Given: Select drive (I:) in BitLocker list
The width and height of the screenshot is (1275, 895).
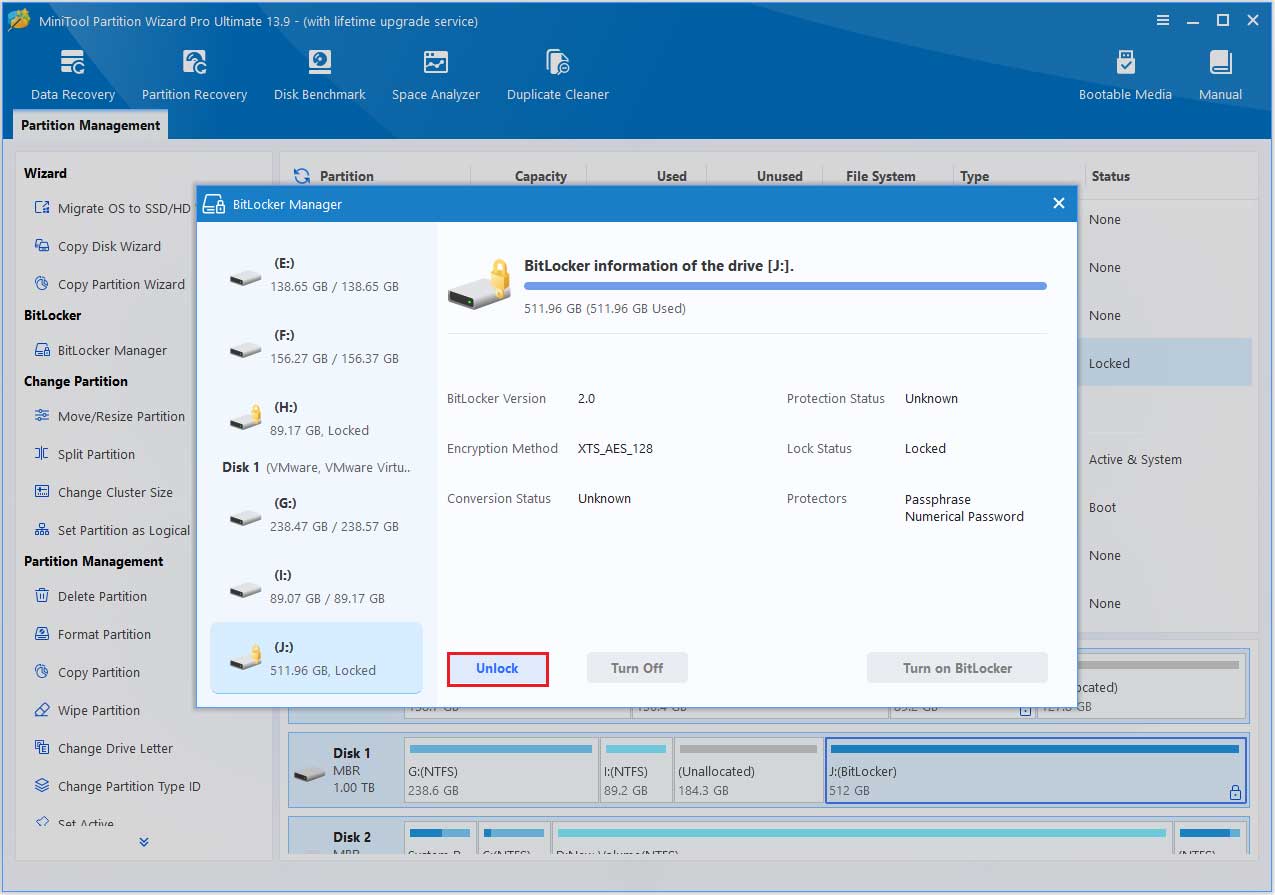Looking at the screenshot, I should click(316, 586).
